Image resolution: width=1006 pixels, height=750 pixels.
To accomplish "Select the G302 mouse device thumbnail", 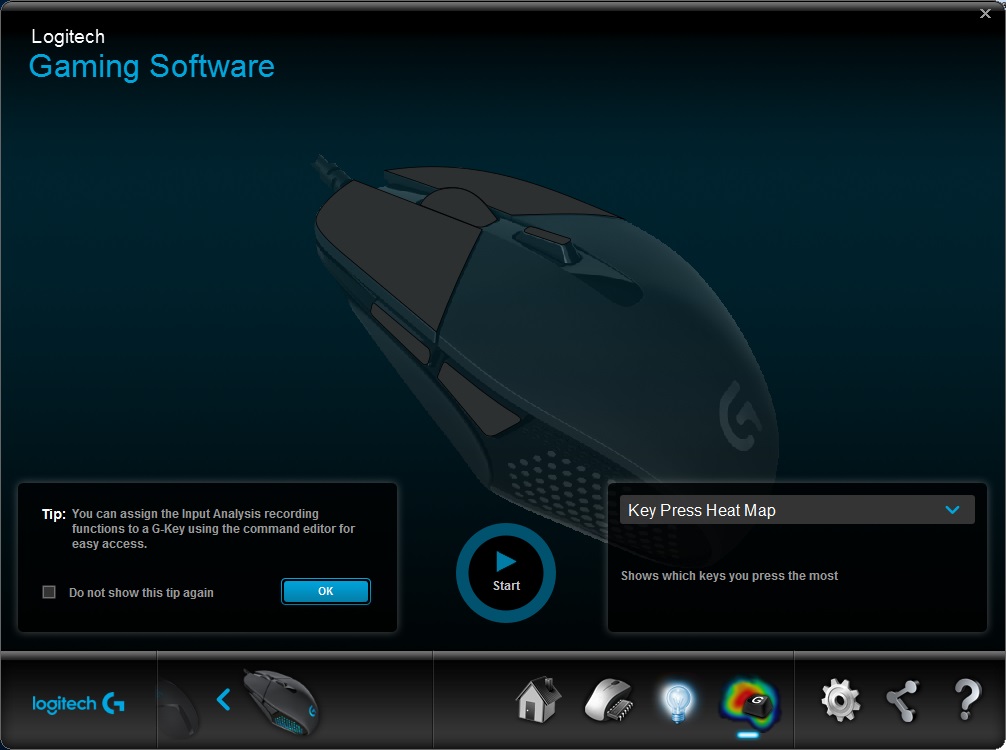I will [x=282, y=701].
